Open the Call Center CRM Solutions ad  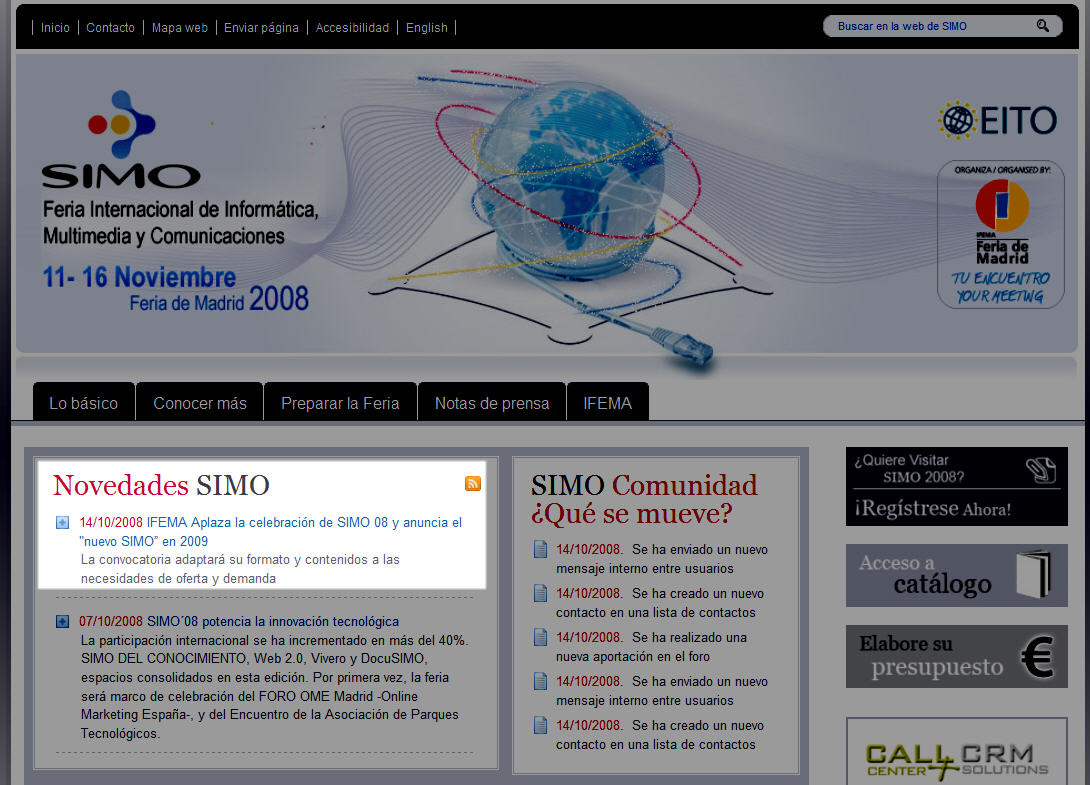point(957,752)
